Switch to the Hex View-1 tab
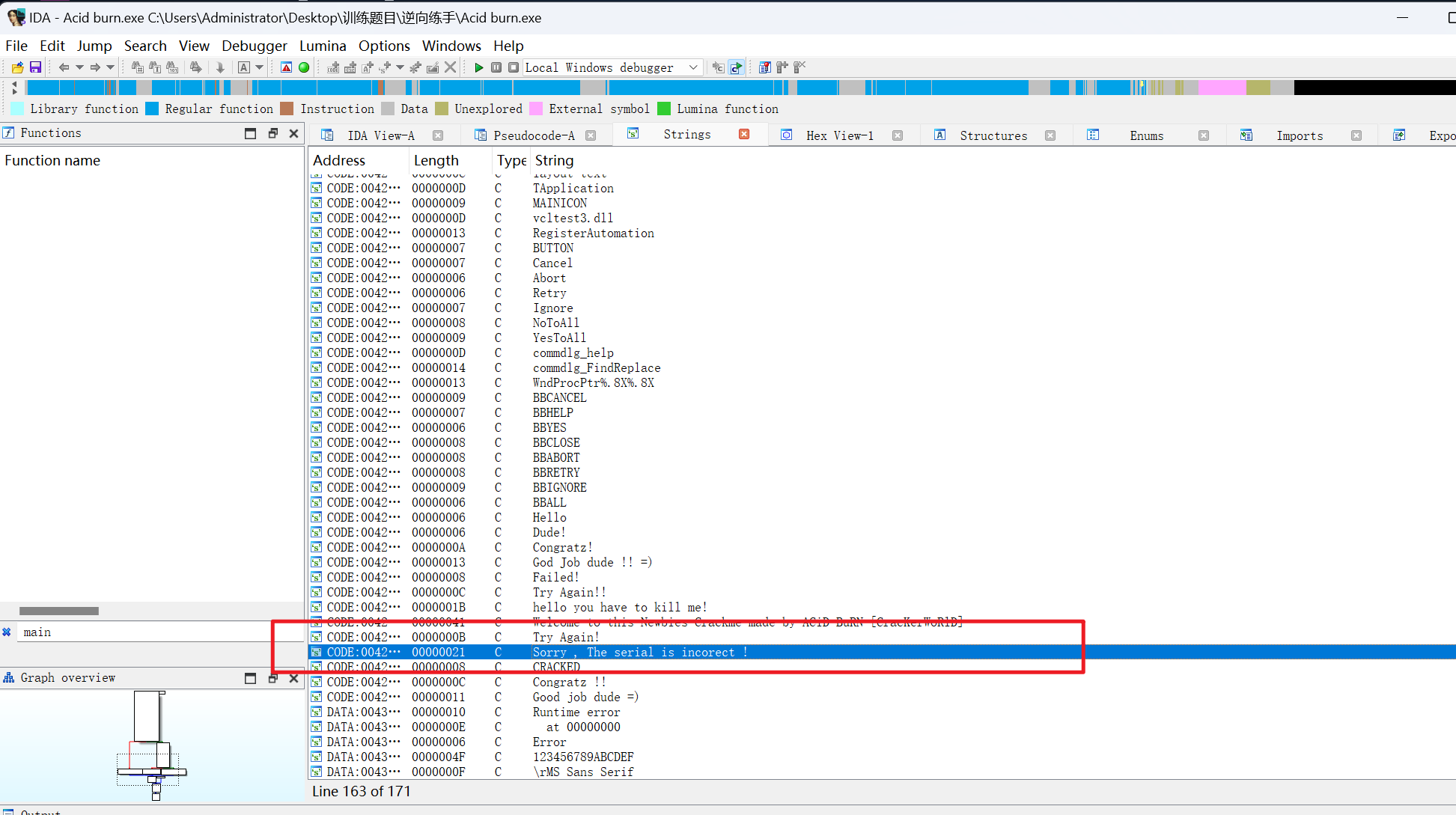This screenshot has width=1456, height=815. click(839, 135)
